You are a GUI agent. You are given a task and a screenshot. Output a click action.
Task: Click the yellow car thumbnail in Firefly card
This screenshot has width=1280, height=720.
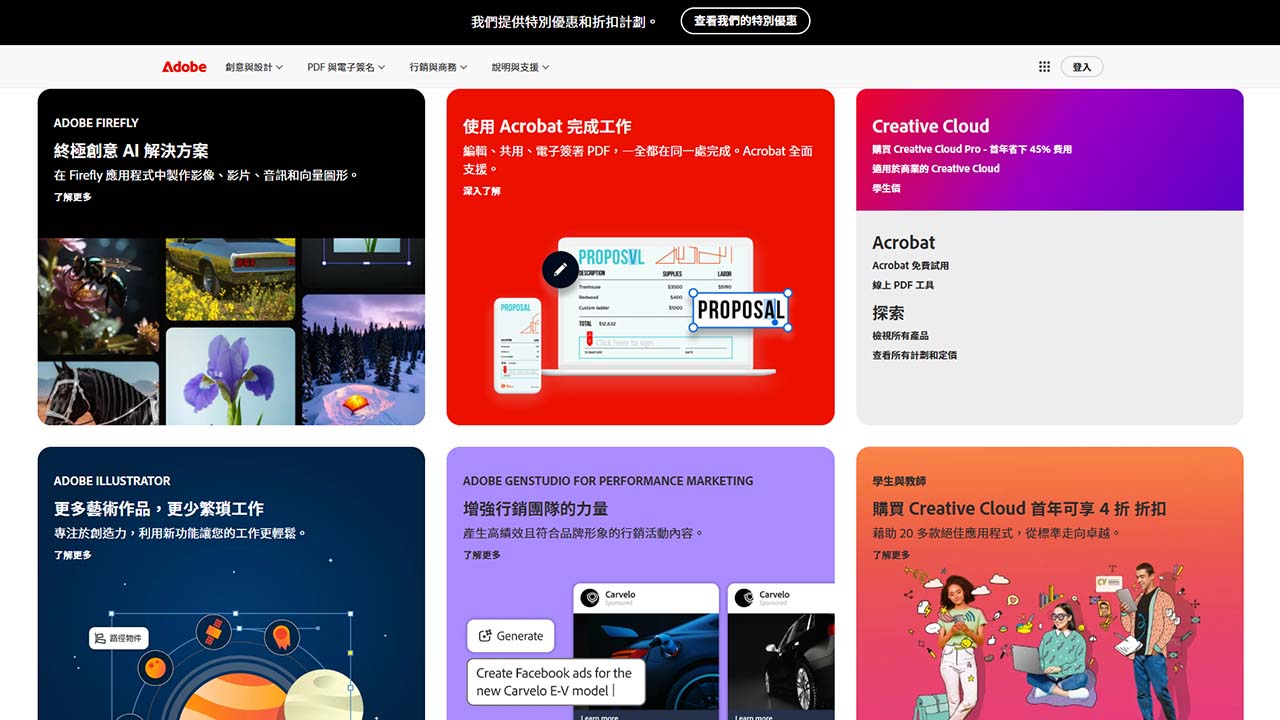[230, 279]
